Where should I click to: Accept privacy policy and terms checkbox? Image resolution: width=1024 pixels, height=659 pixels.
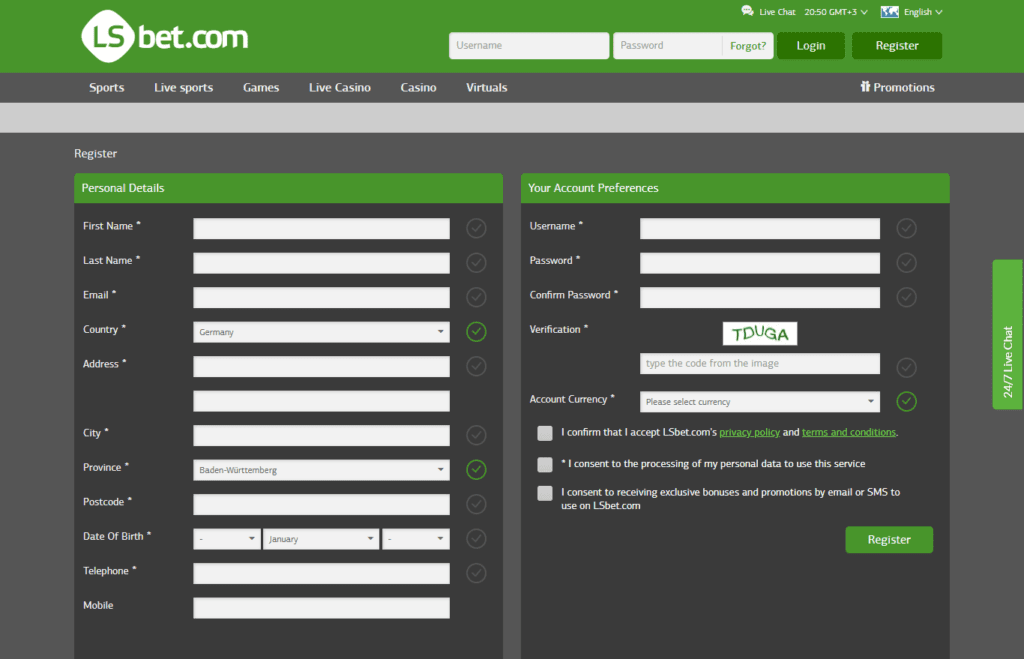coord(545,433)
